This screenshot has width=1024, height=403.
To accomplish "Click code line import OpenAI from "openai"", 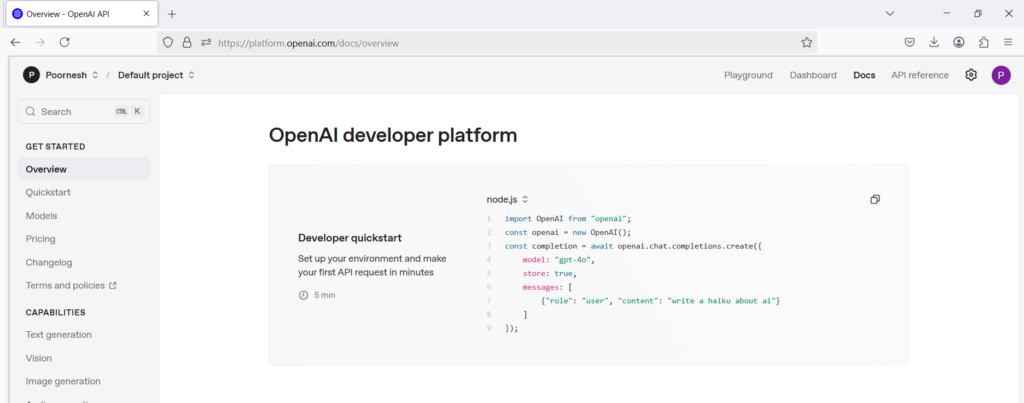I will (x=568, y=219).
